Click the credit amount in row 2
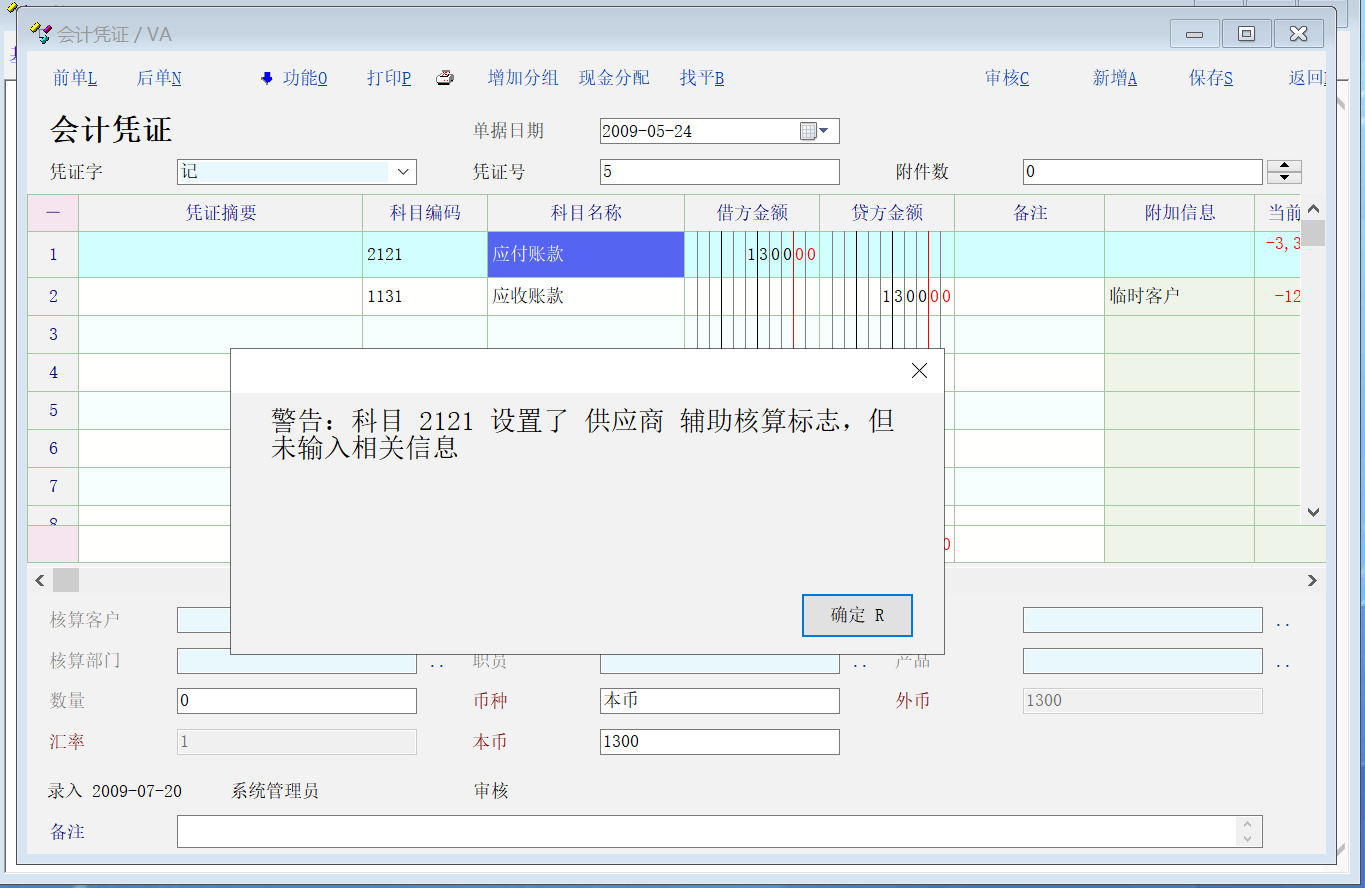This screenshot has height=888, width=1365. tap(887, 297)
